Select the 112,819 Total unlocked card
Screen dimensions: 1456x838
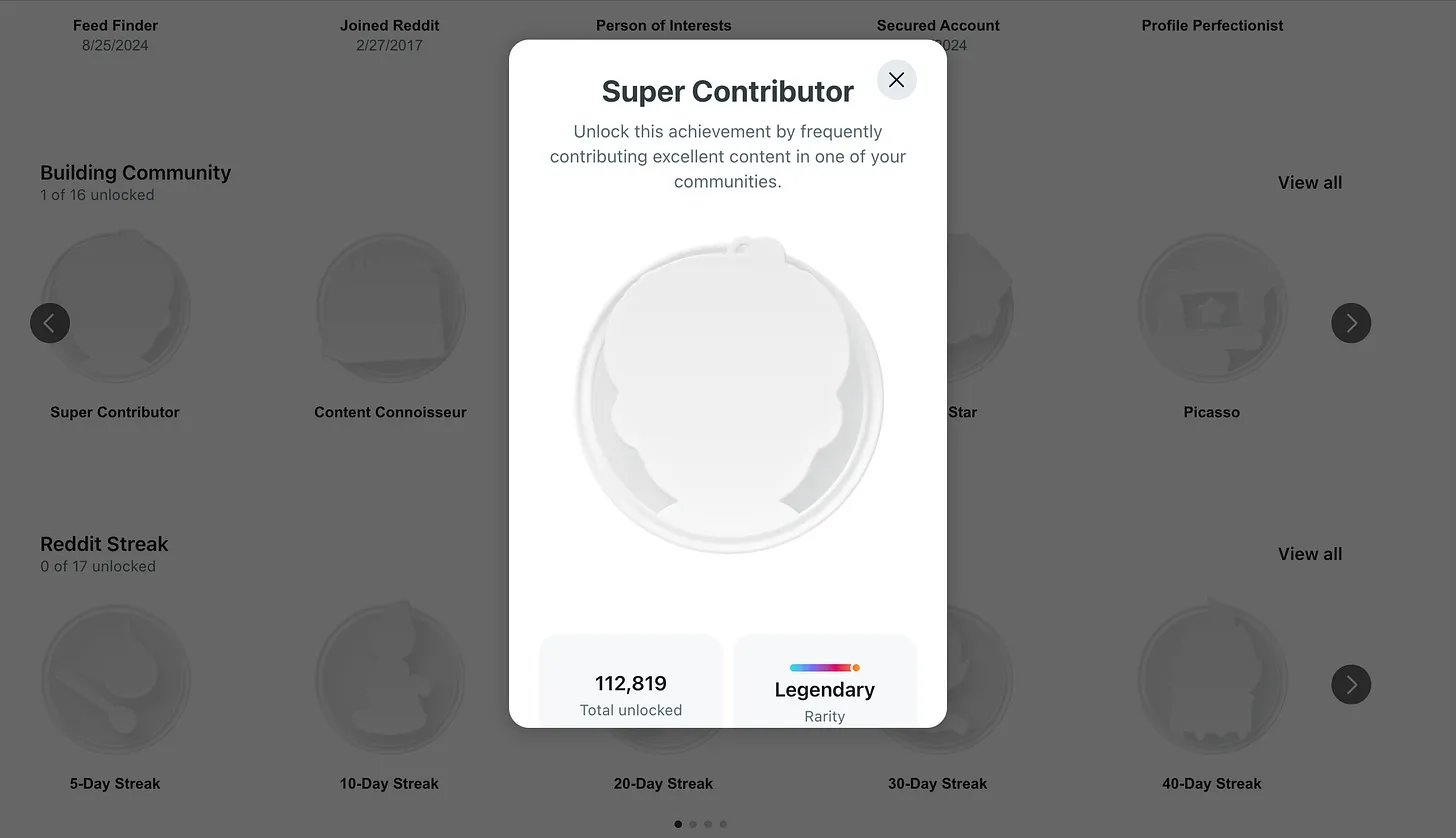(x=631, y=681)
